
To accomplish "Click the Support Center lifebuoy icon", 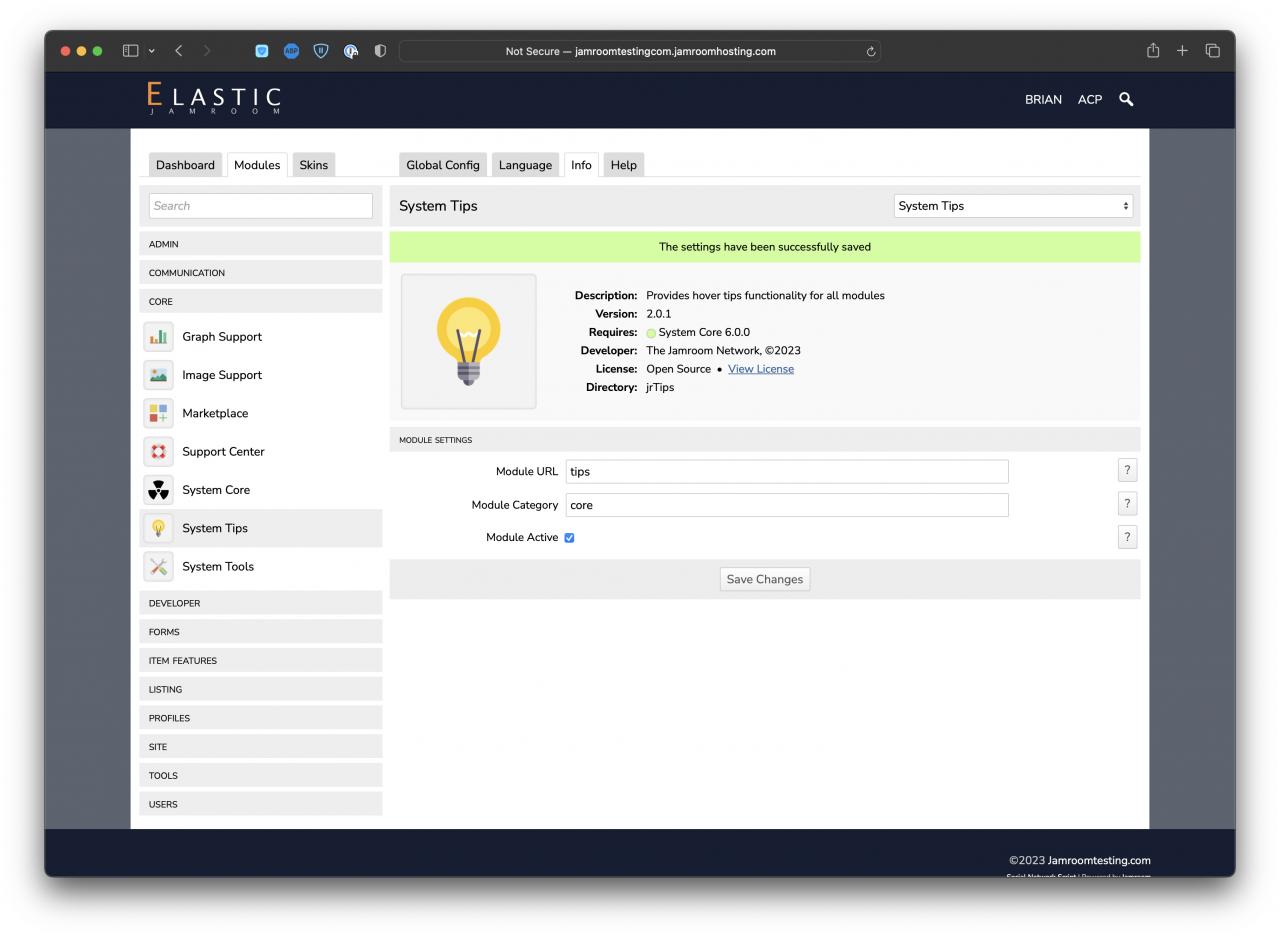I will tap(158, 452).
